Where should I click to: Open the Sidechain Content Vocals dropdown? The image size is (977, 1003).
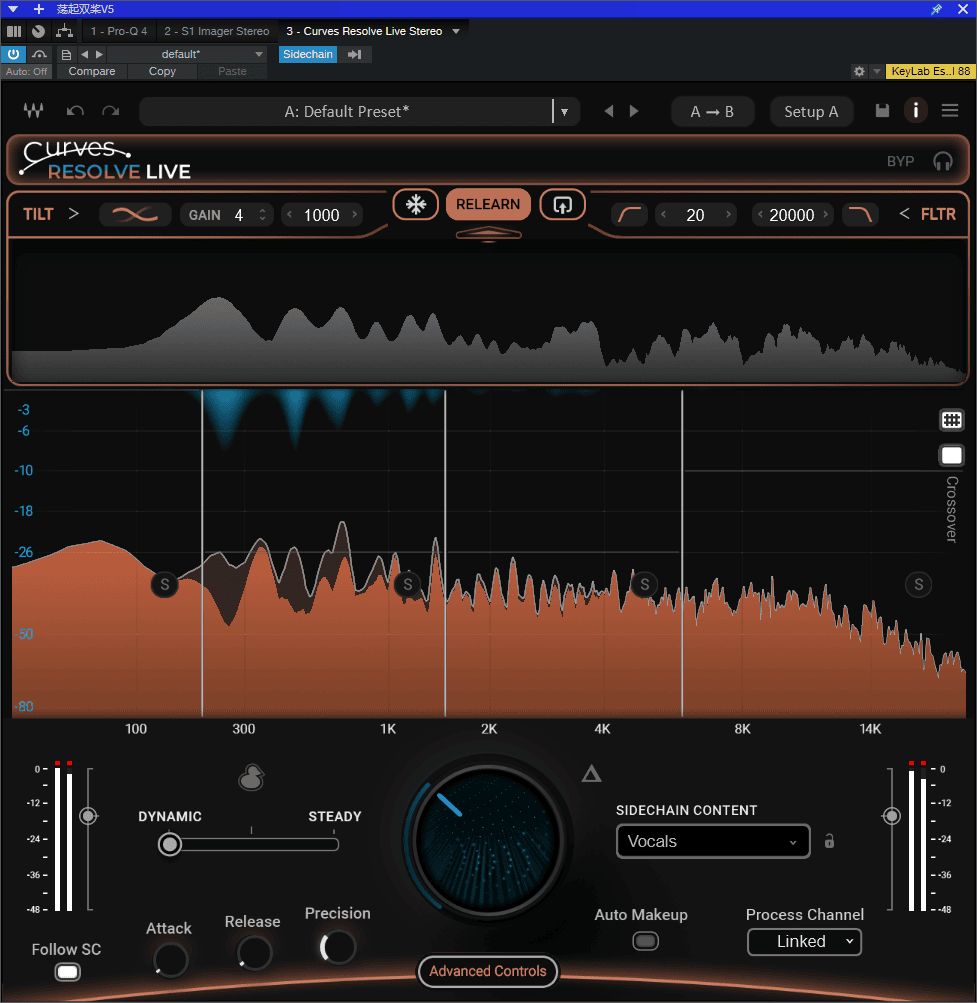(712, 842)
